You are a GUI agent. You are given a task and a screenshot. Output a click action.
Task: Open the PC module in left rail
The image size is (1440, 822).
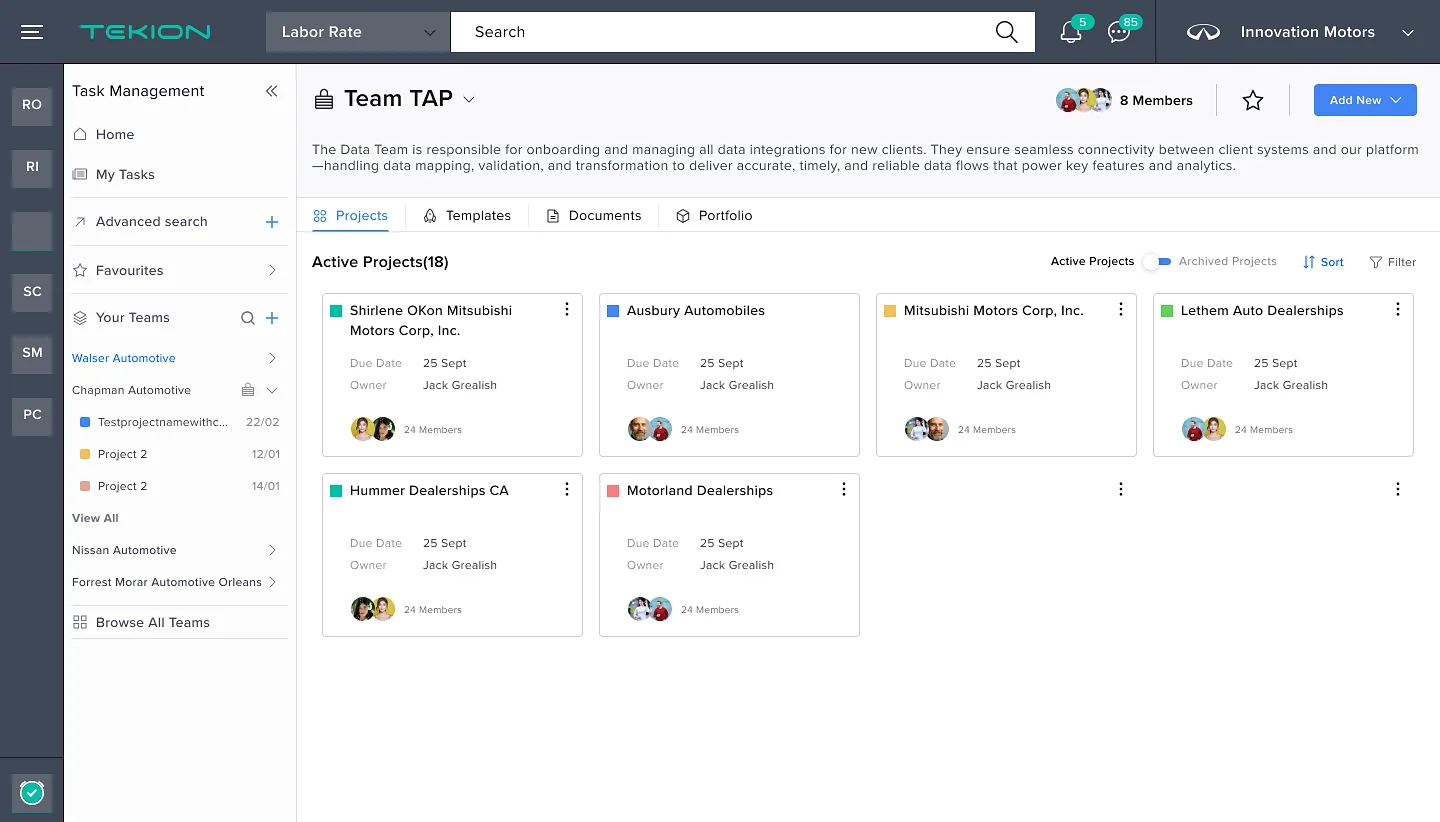[x=32, y=415]
